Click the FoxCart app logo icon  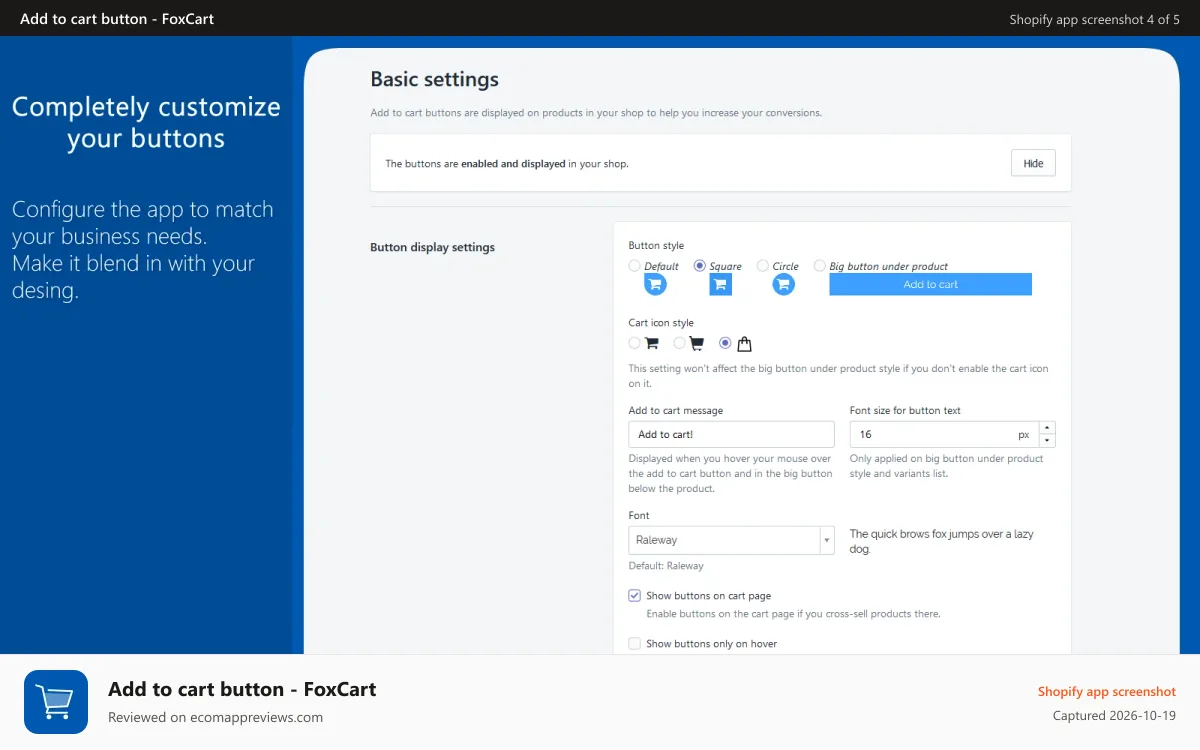[x=56, y=702]
